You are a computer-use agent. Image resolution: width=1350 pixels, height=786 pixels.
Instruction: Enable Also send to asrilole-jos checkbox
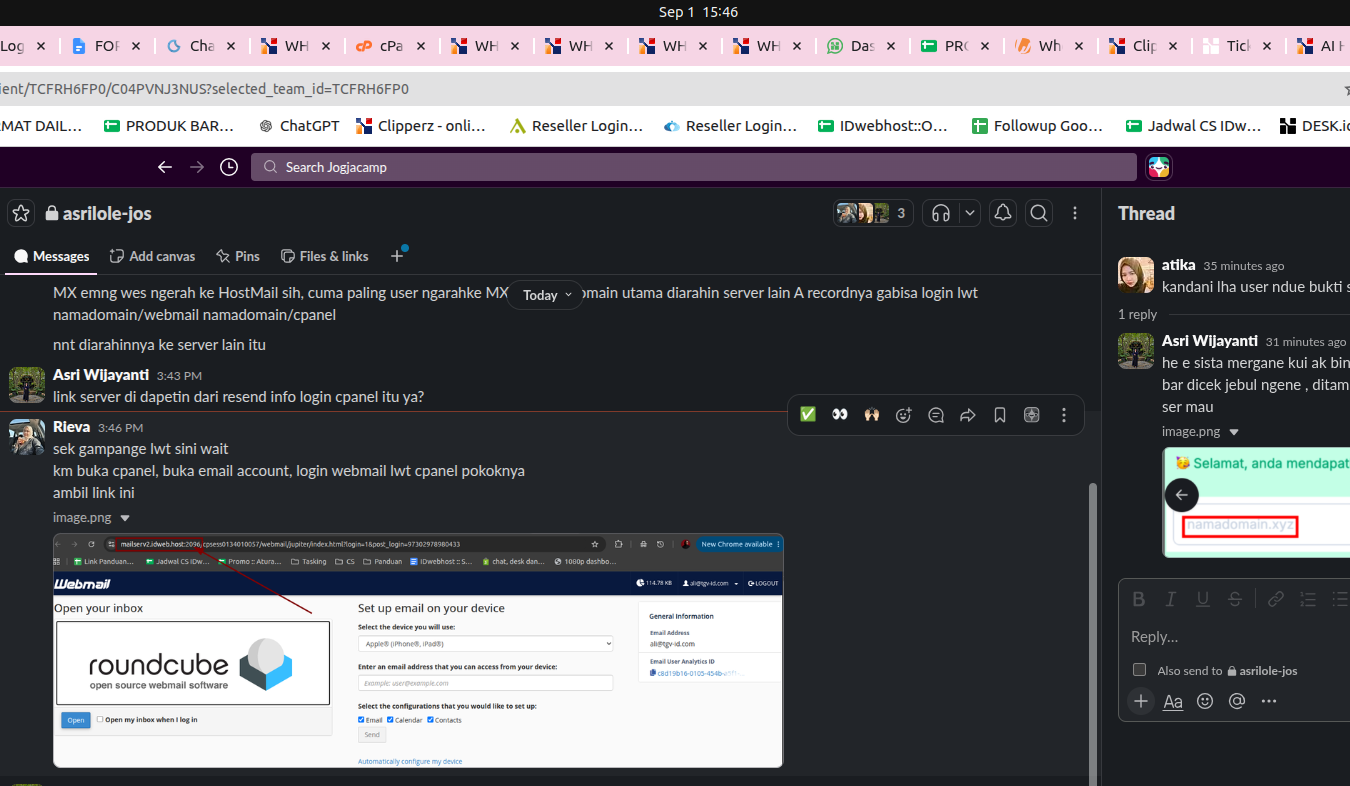pos(1140,670)
